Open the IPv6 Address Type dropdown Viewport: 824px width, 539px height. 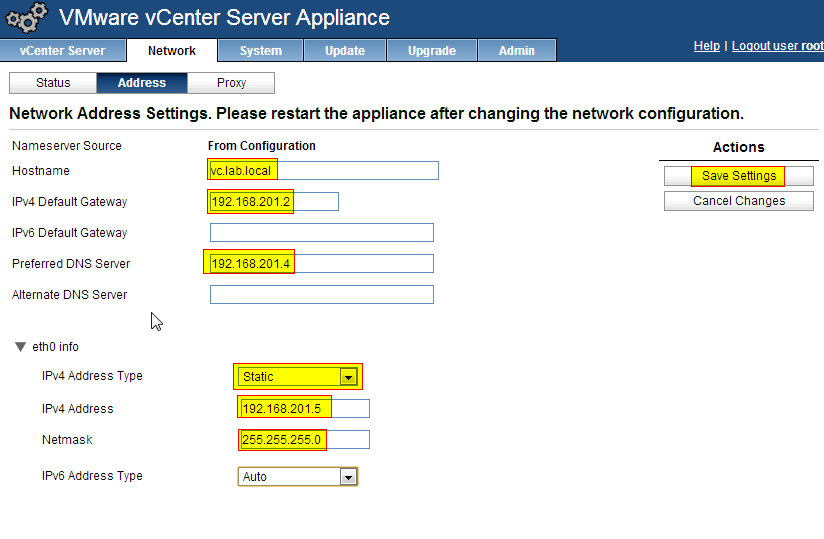tap(348, 477)
